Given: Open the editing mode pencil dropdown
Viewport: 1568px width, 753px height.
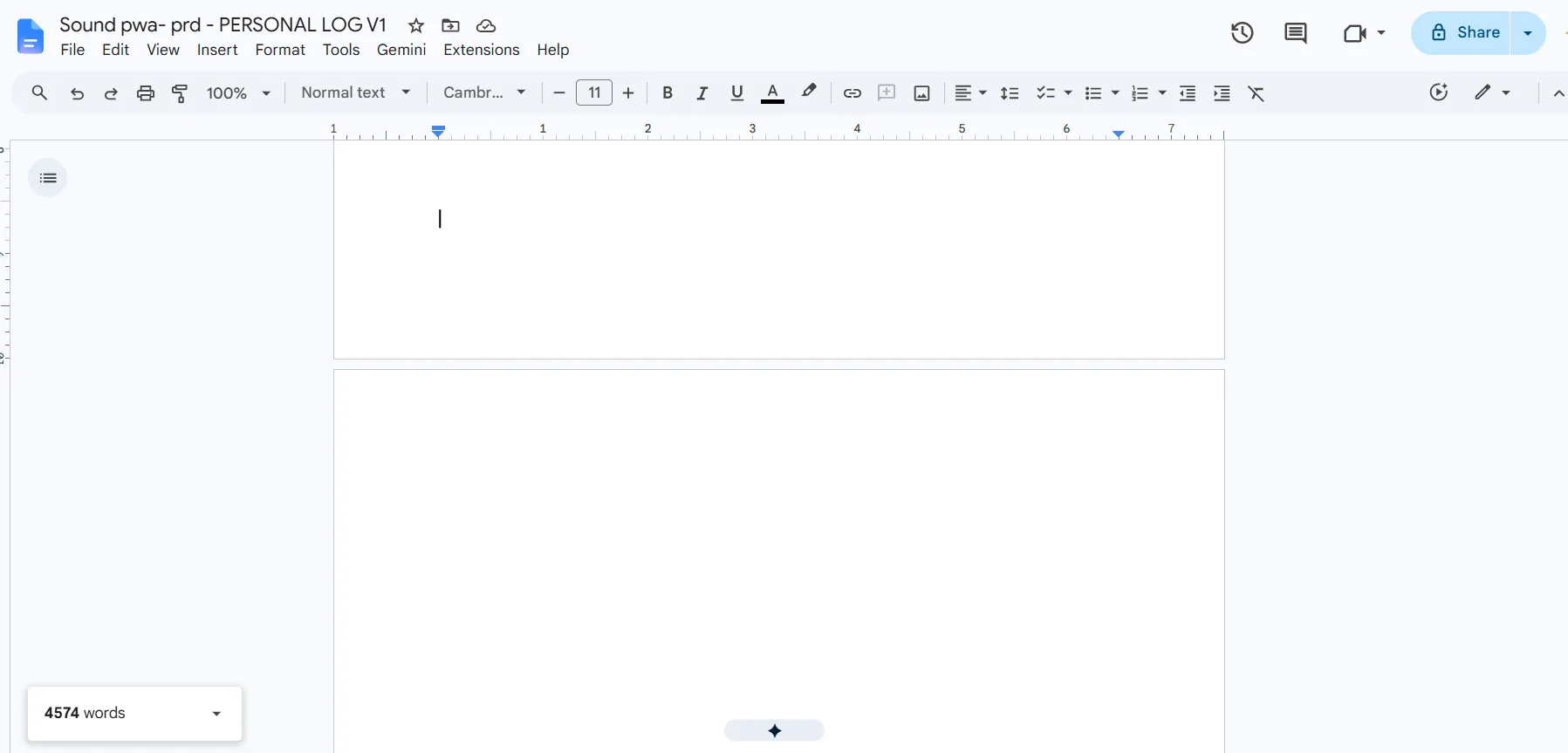Looking at the screenshot, I should [1492, 92].
